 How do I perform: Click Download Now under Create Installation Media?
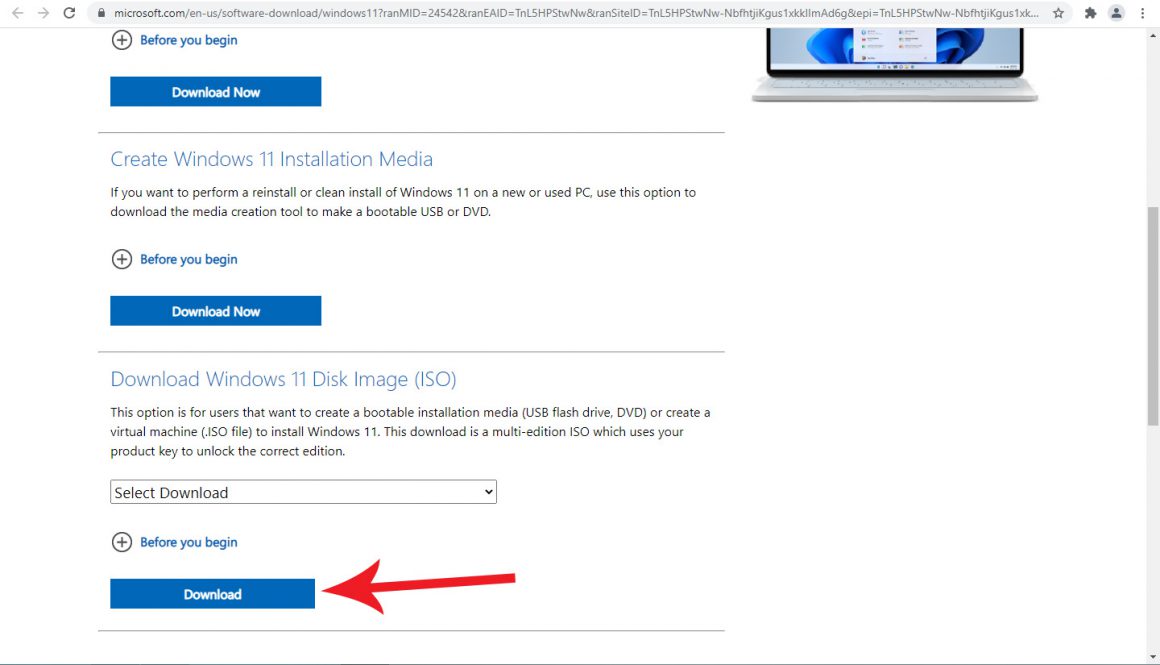point(215,310)
